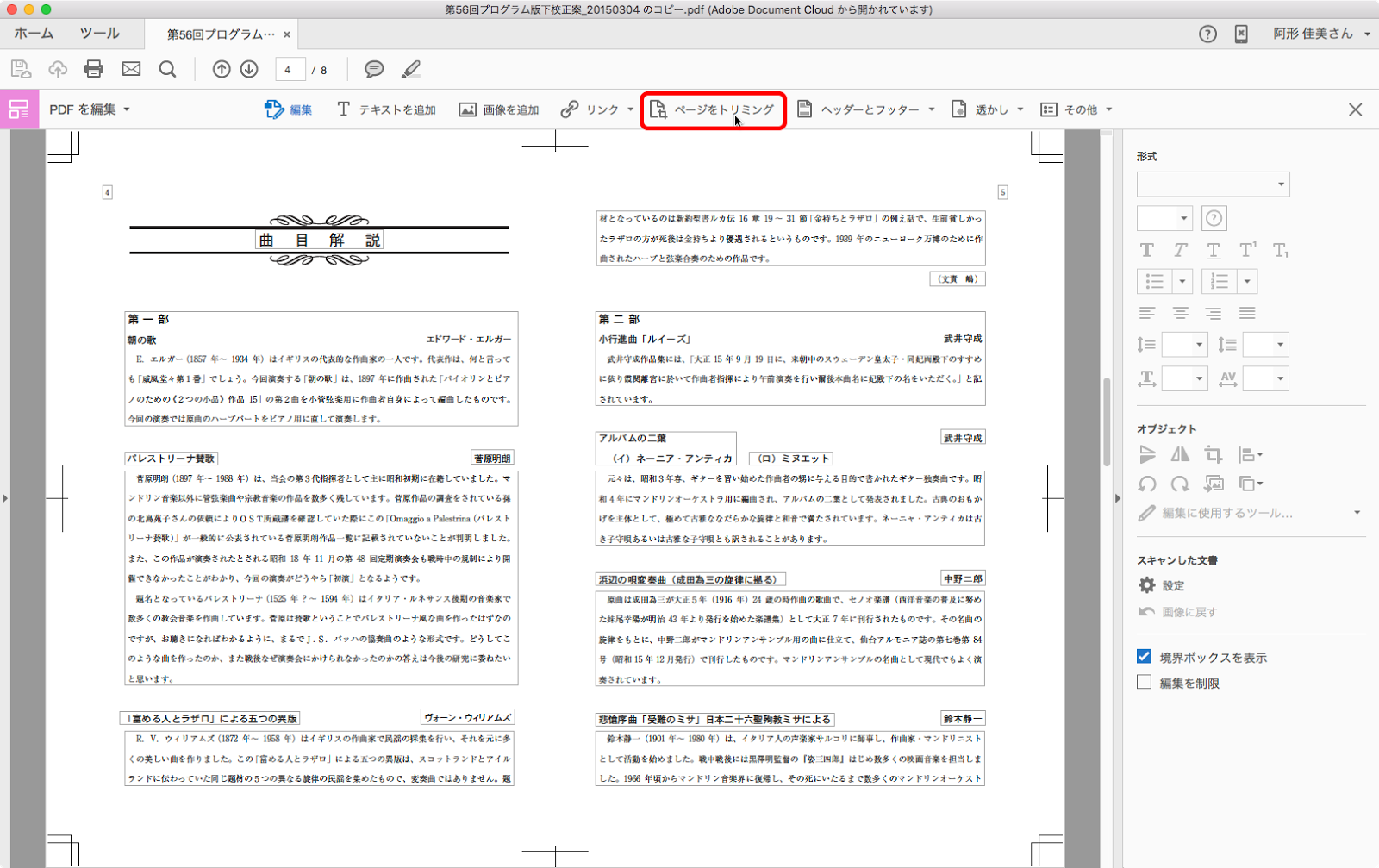Enable the restrict editing checkbox

click(1144, 683)
